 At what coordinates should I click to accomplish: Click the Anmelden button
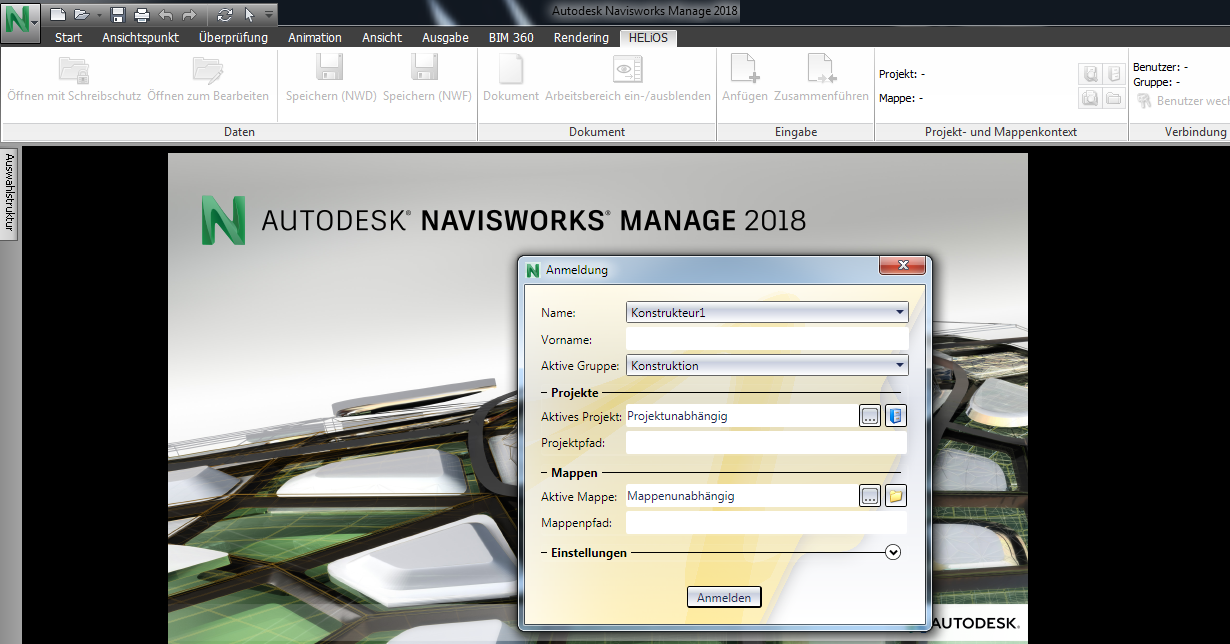724,597
